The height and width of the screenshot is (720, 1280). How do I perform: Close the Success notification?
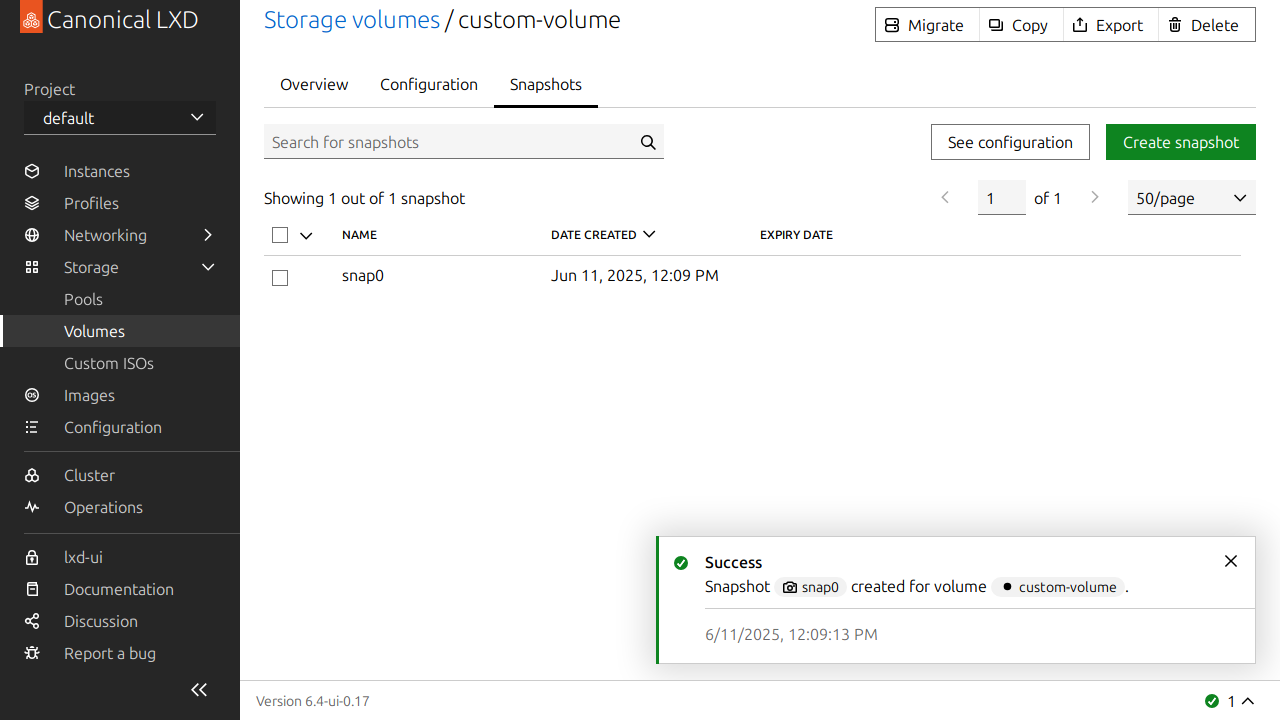1231,561
